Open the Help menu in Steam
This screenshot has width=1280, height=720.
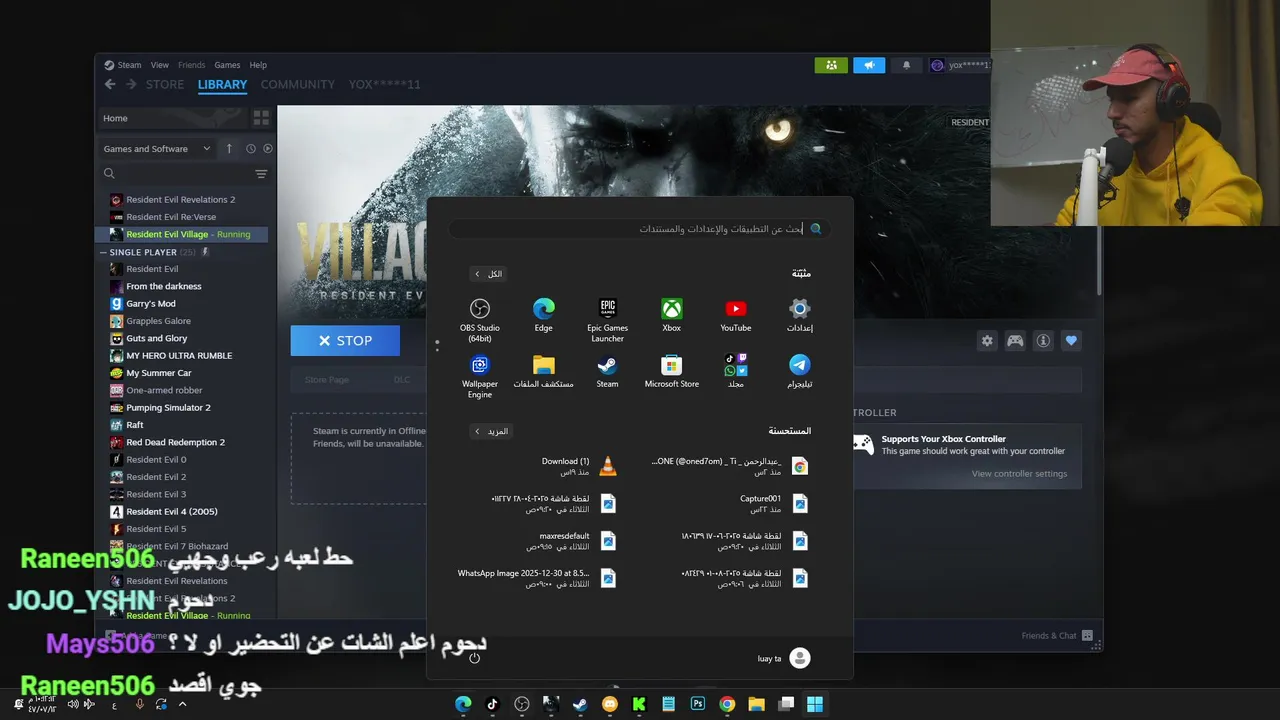pyautogui.click(x=258, y=65)
